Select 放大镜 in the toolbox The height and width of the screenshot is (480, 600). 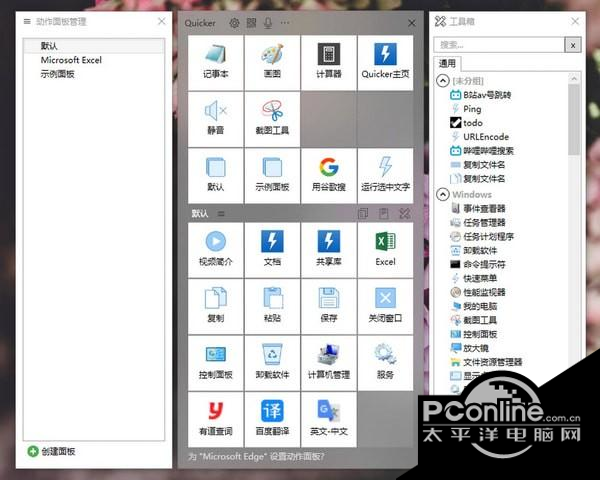(x=470, y=348)
